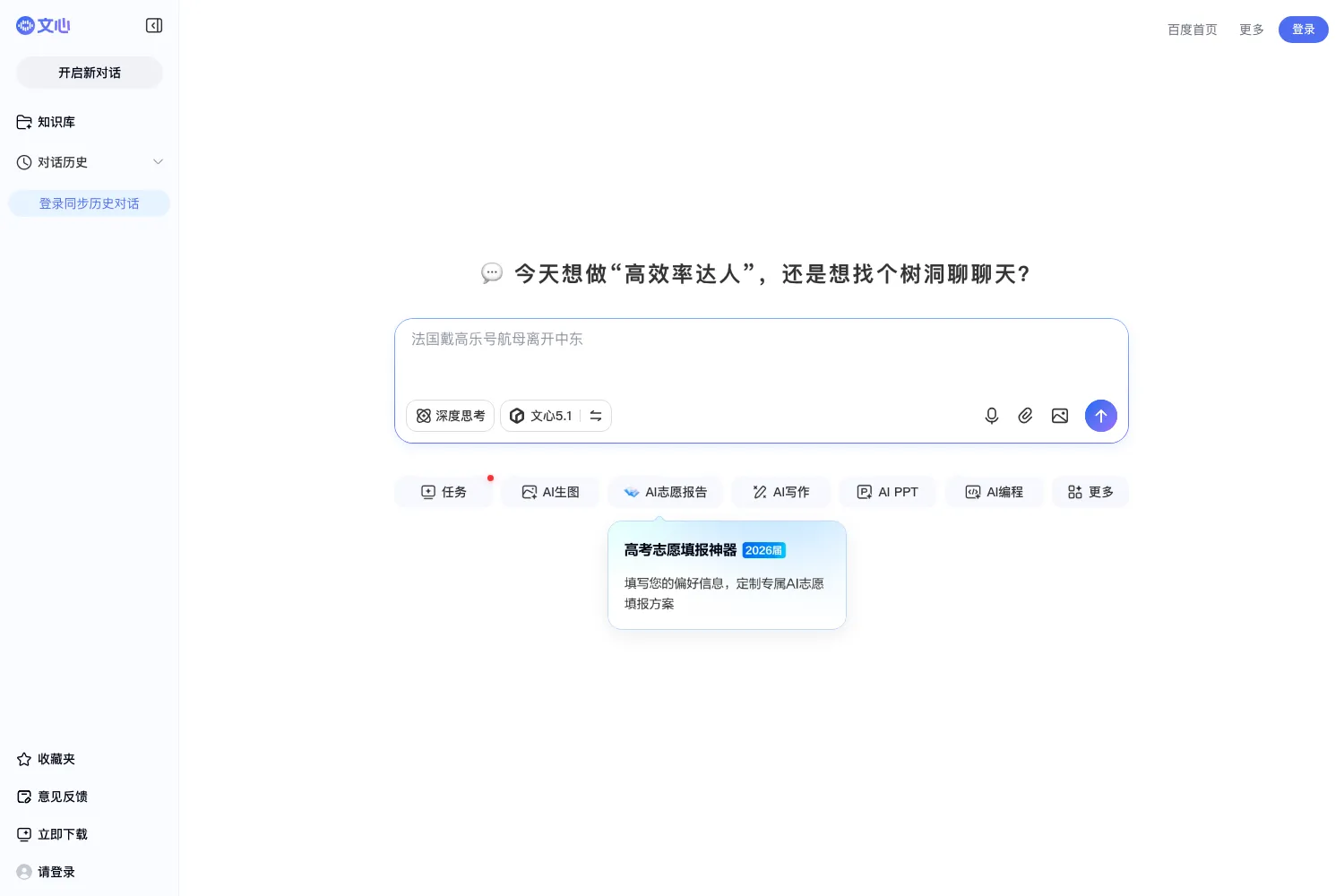Click the 2026届 badge

point(764,550)
